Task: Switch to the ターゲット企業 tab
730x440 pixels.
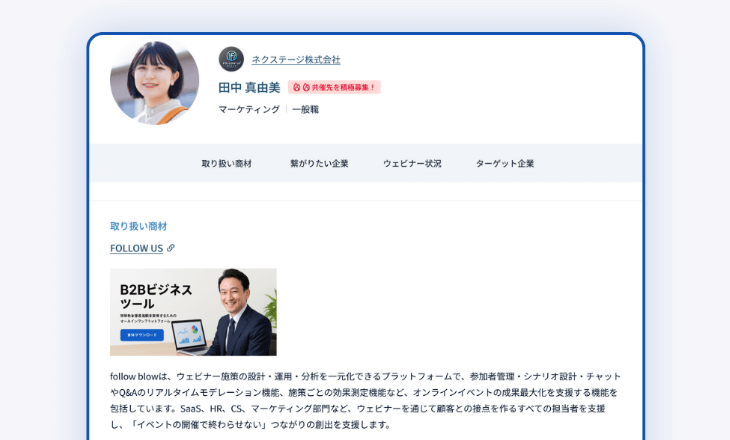Action: (x=505, y=163)
